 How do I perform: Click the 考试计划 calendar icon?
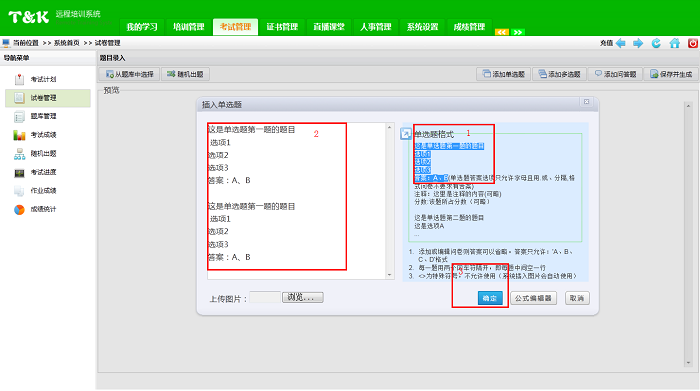click(19, 79)
